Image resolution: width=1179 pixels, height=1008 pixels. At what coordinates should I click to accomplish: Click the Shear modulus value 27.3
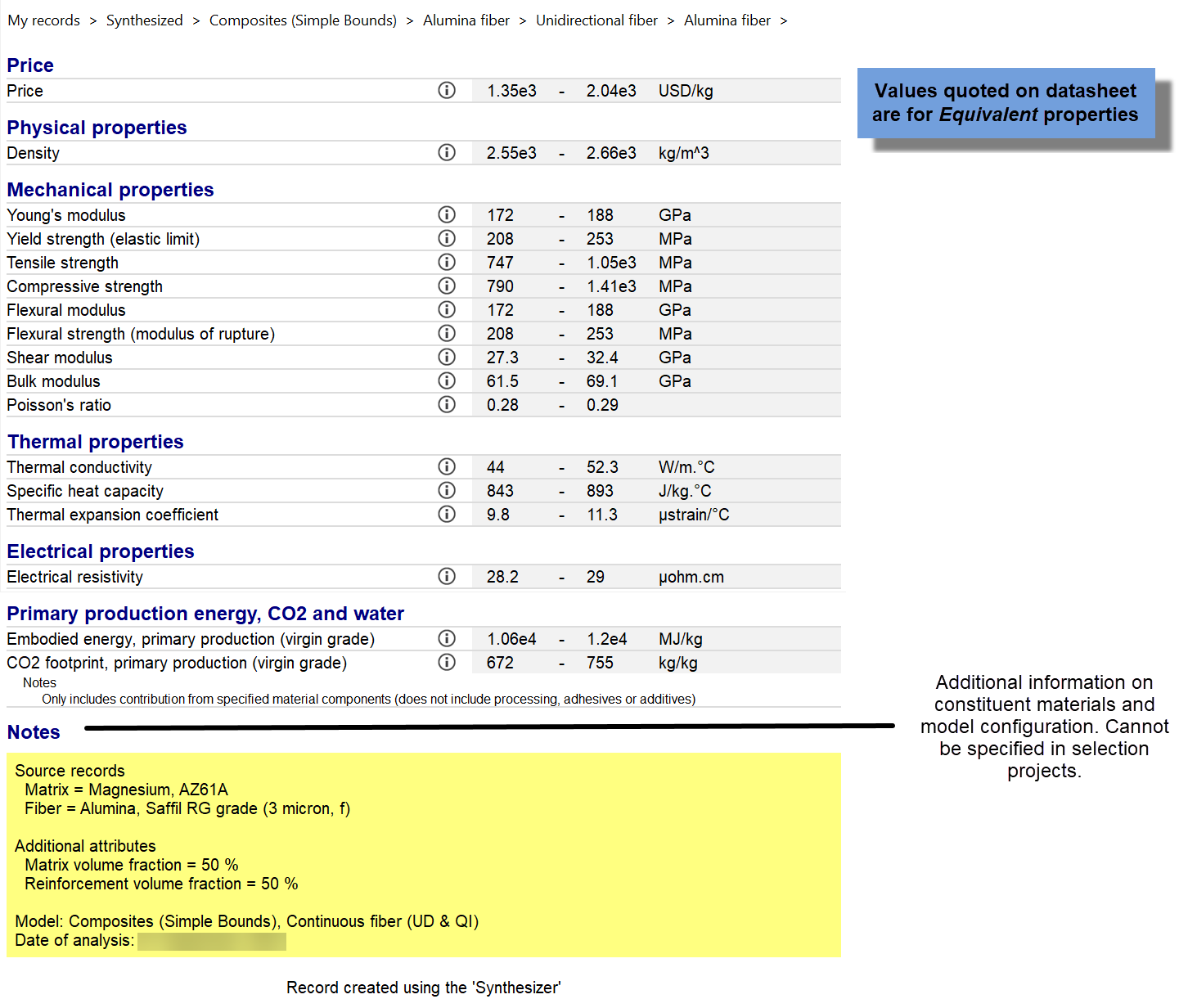pyautogui.click(x=502, y=358)
